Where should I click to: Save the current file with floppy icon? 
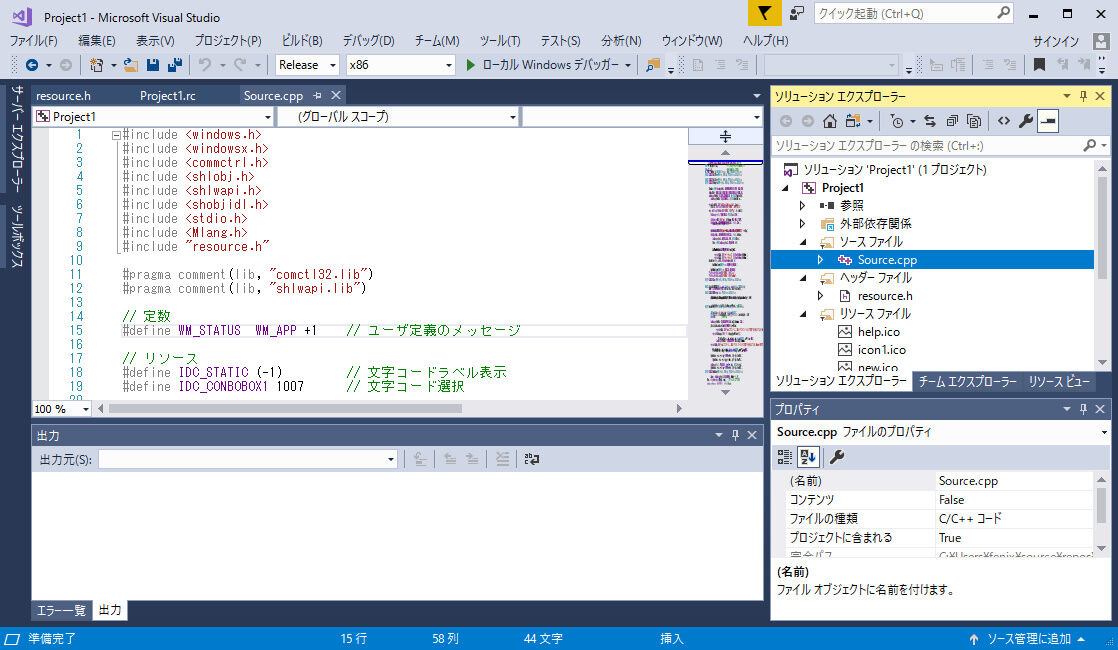pos(153,65)
